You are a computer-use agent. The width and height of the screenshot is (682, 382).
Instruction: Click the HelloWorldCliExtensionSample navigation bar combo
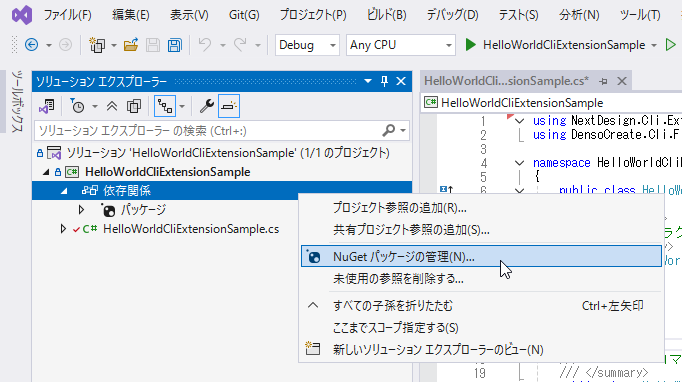tap(551, 103)
